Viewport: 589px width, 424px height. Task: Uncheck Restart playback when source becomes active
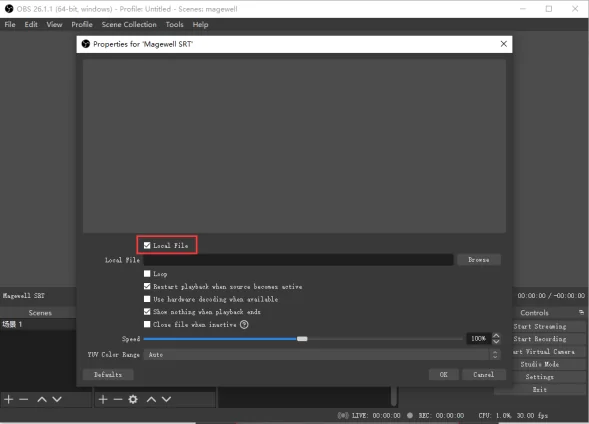click(147, 287)
